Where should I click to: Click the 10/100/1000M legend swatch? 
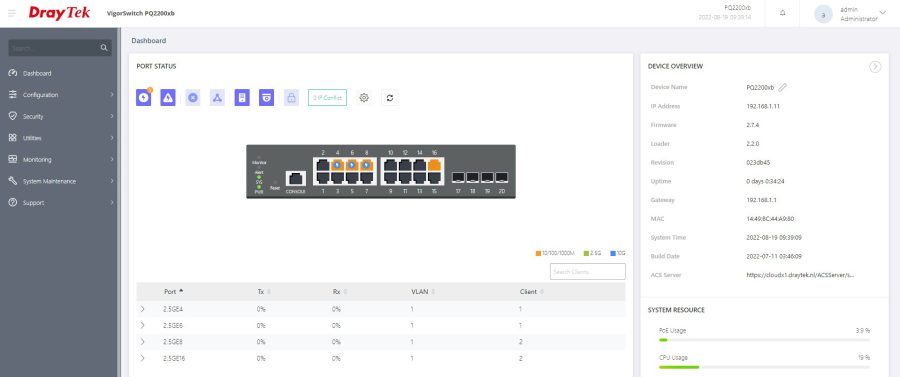coord(538,253)
